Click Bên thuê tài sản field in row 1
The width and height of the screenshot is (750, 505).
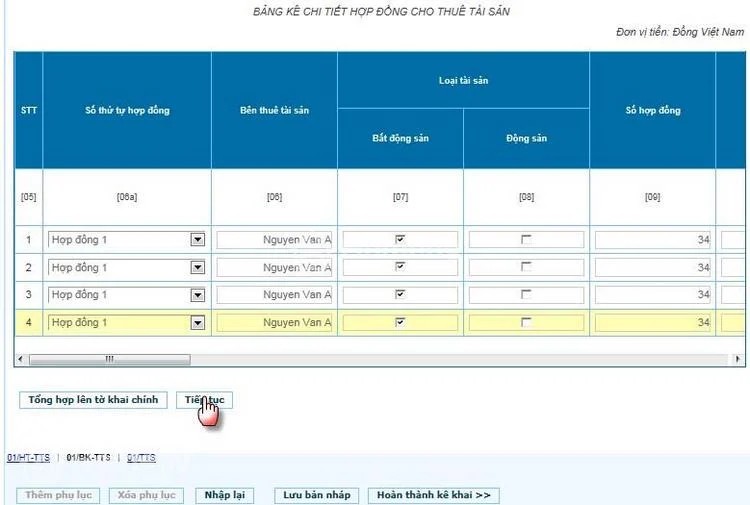coord(275,240)
